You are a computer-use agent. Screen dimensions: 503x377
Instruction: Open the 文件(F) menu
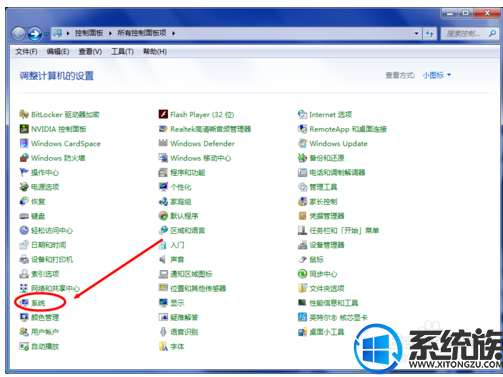26,52
